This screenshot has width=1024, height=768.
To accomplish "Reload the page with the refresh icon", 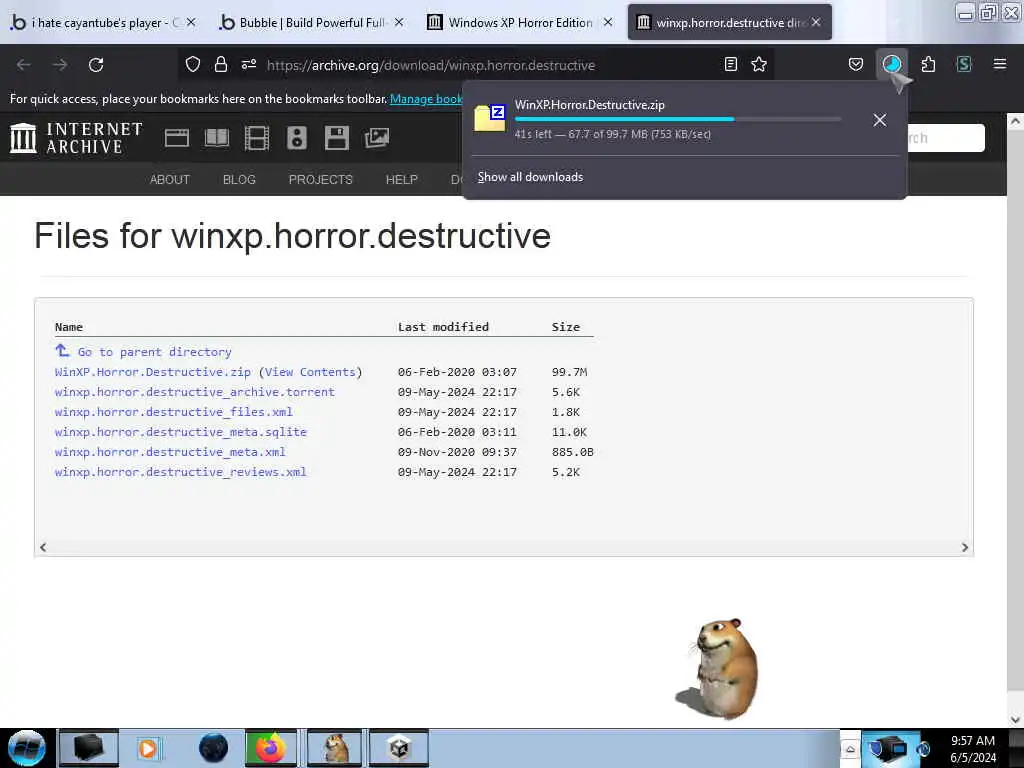I will pos(96,65).
